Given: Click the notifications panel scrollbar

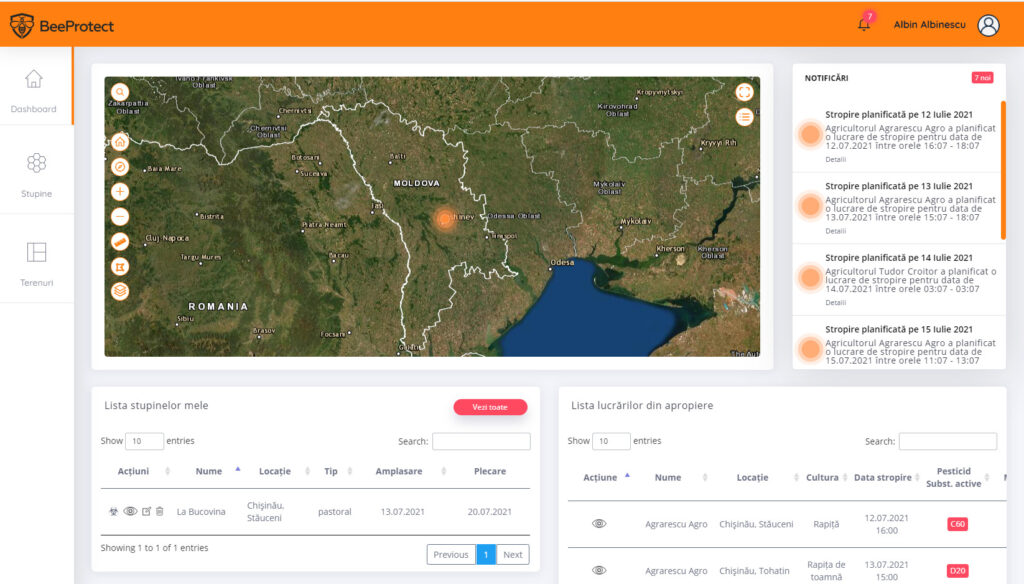Looking at the screenshot, I should 1003,170.
